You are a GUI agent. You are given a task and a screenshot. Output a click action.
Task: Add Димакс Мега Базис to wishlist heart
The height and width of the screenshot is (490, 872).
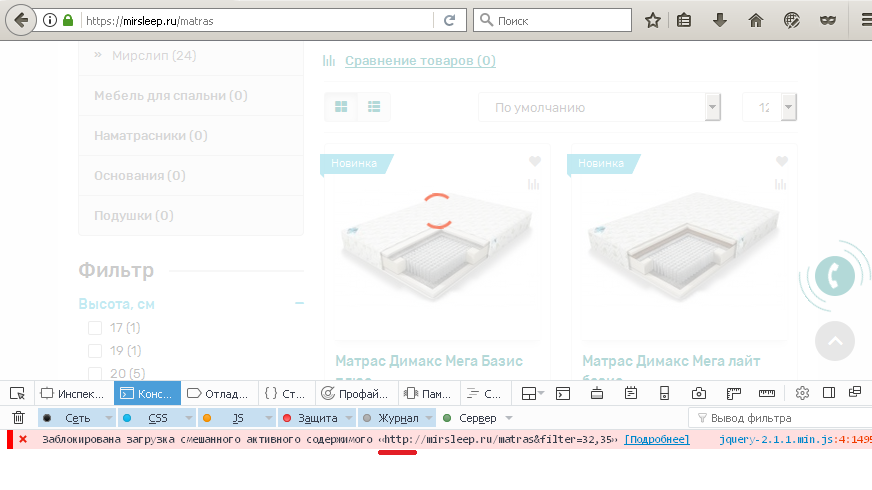[x=534, y=161]
